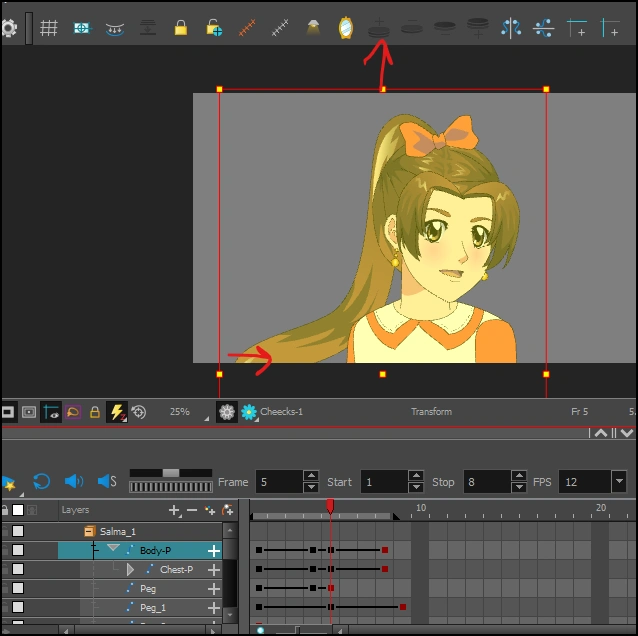Screen dimensions: 638x636
Task: Open the FPS dropdown arrow
Action: [619, 481]
